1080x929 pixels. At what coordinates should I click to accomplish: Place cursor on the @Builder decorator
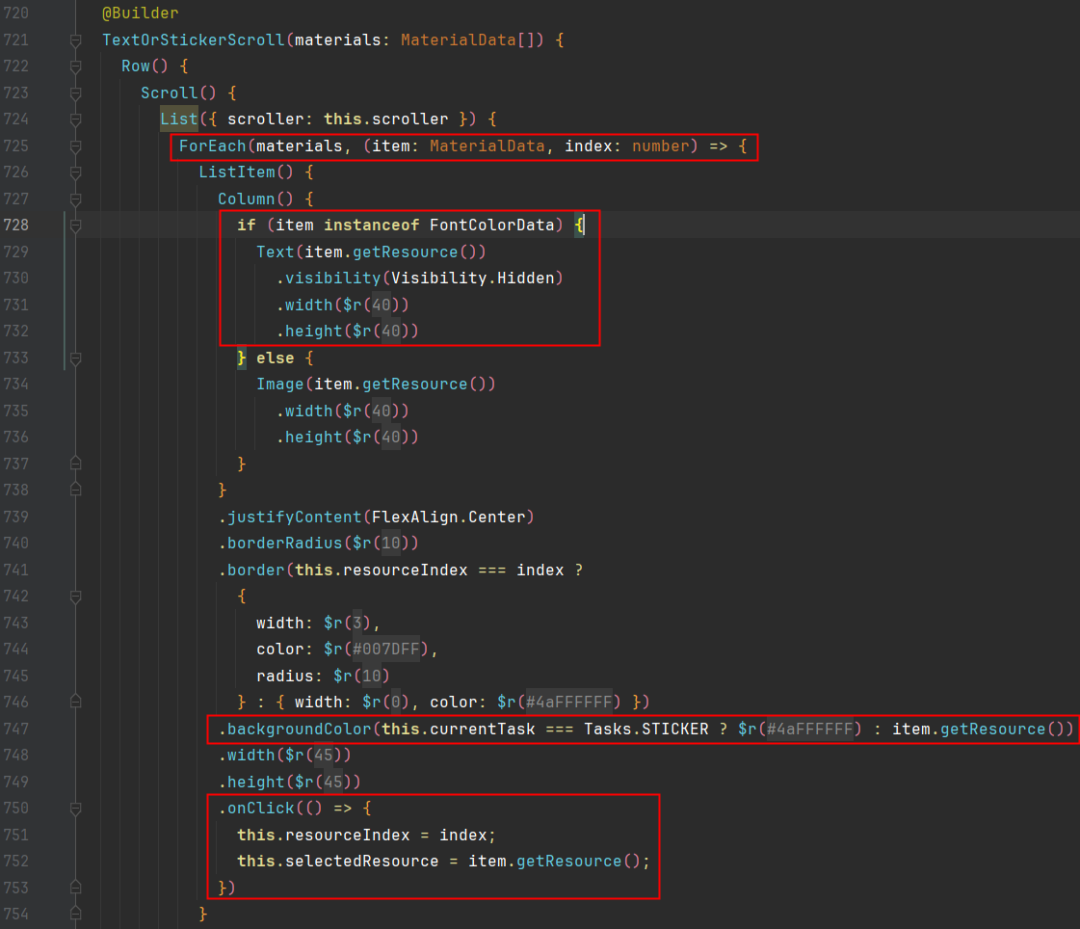[141, 13]
